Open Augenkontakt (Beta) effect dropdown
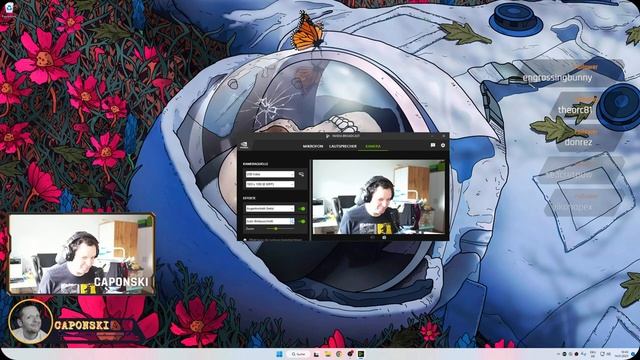The width and height of the screenshot is (640, 360). [270, 209]
